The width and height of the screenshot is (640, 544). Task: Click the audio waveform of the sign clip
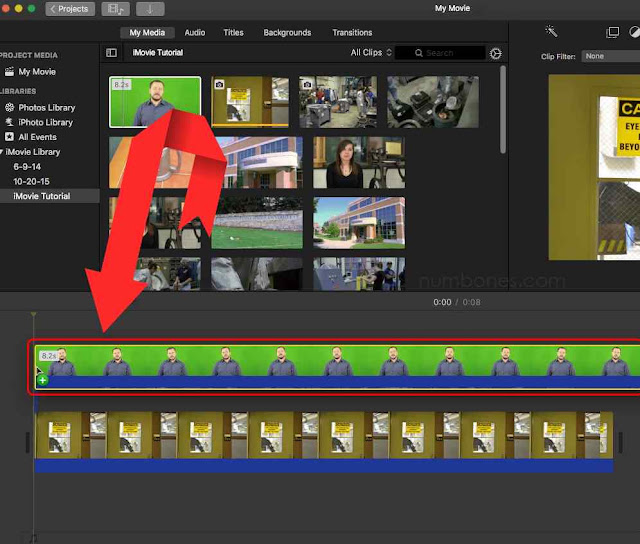[324, 466]
